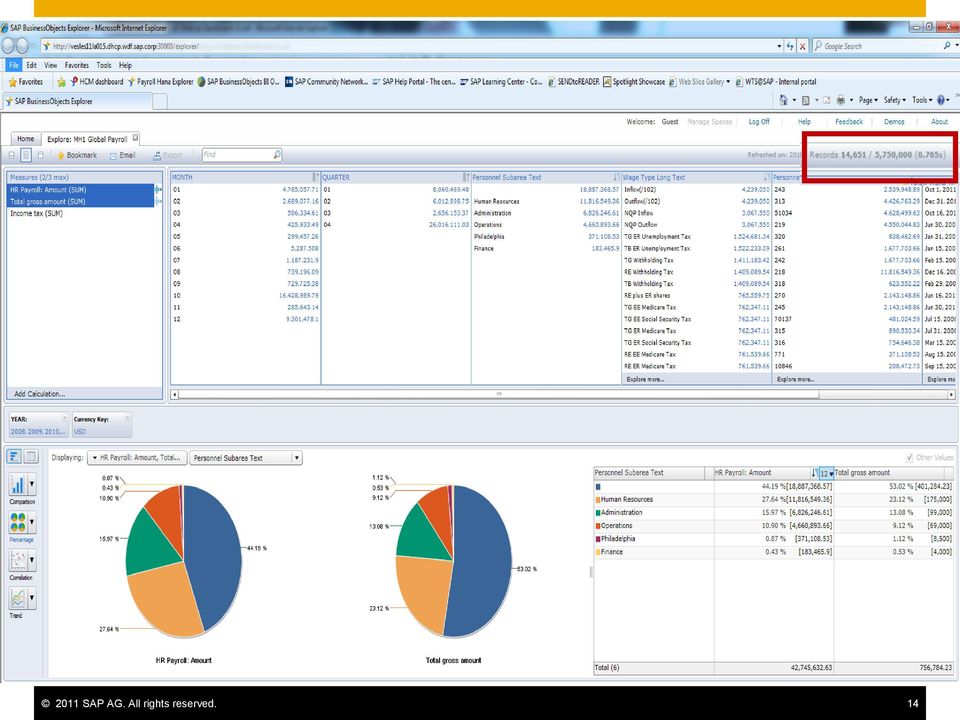Open the HR Payroll: Amount, Total... measures dropdown
The width and height of the screenshot is (960, 720).
click(137, 457)
